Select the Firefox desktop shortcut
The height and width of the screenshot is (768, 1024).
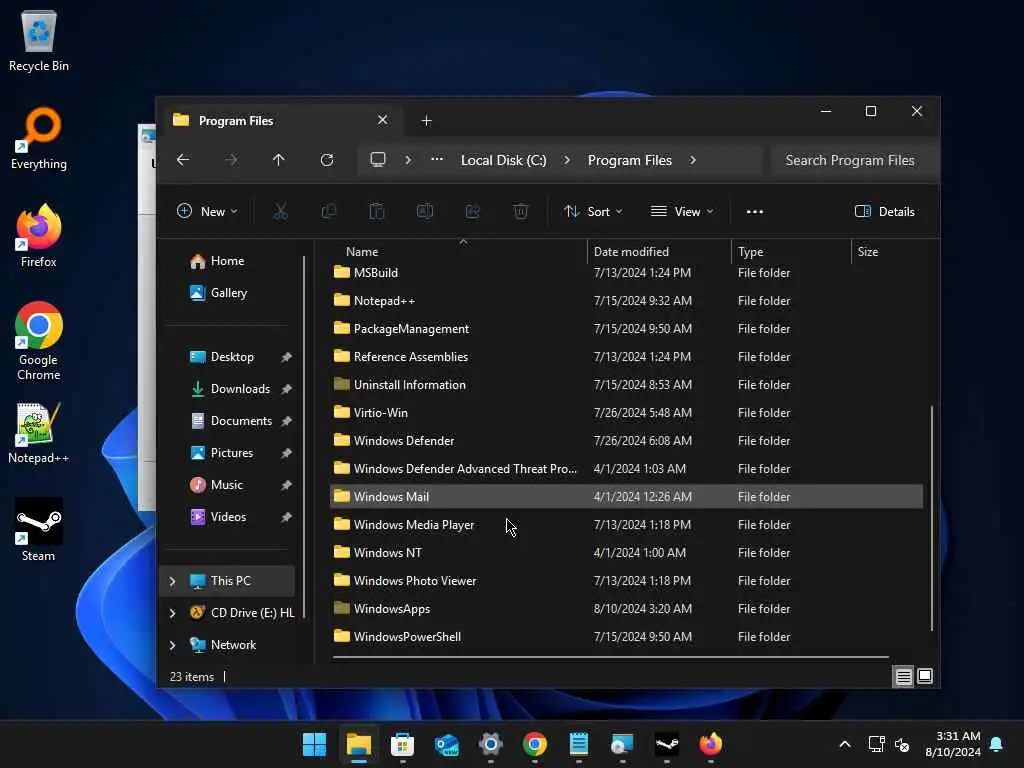click(39, 236)
